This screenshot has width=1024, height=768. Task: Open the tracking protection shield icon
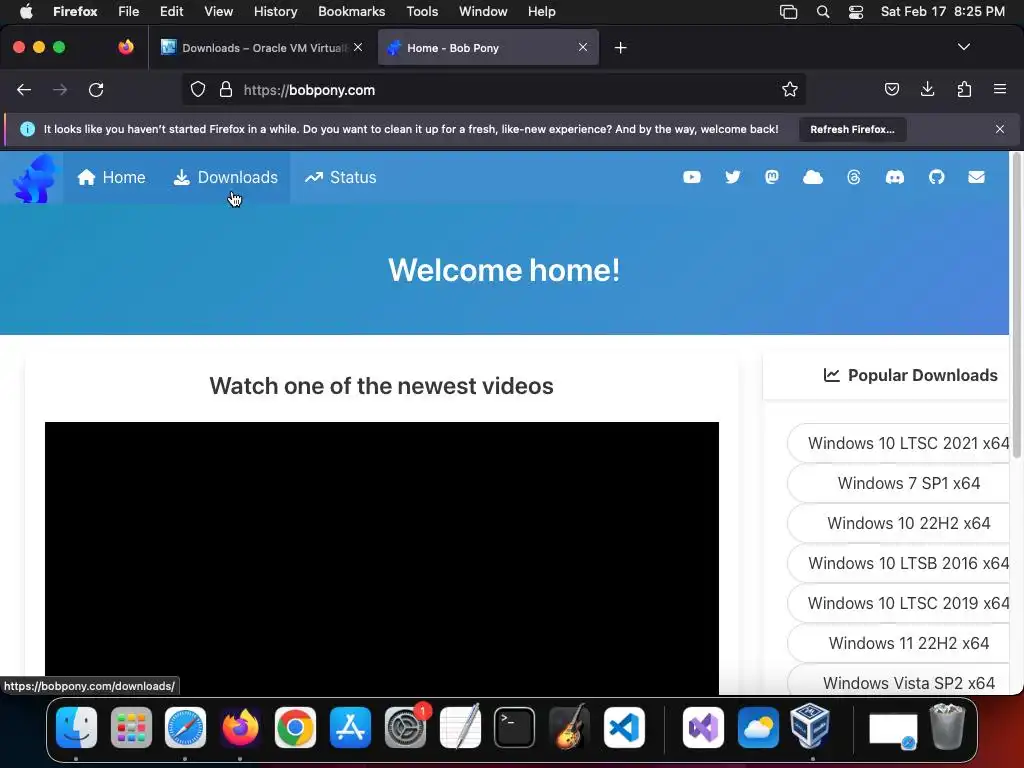click(x=198, y=89)
